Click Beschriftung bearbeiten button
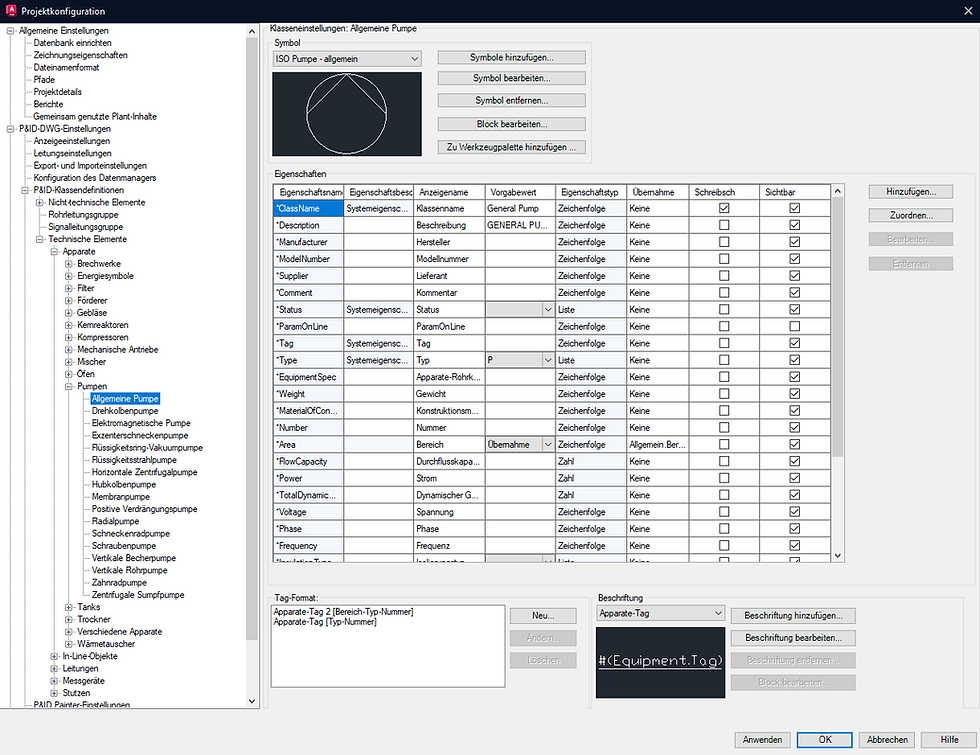The height and width of the screenshot is (755, 980). point(793,638)
